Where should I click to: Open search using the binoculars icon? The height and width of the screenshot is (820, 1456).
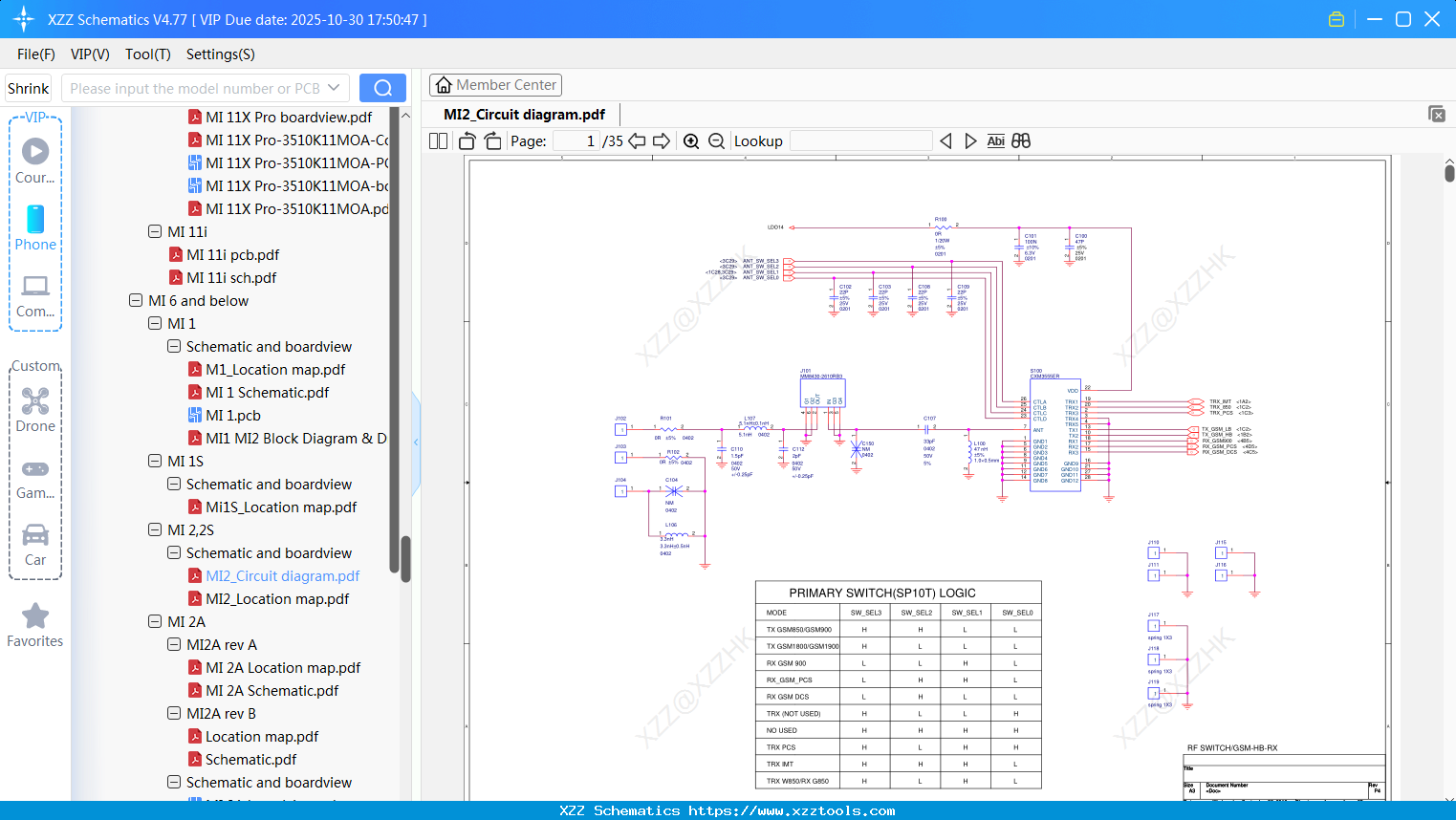point(1020,140)
